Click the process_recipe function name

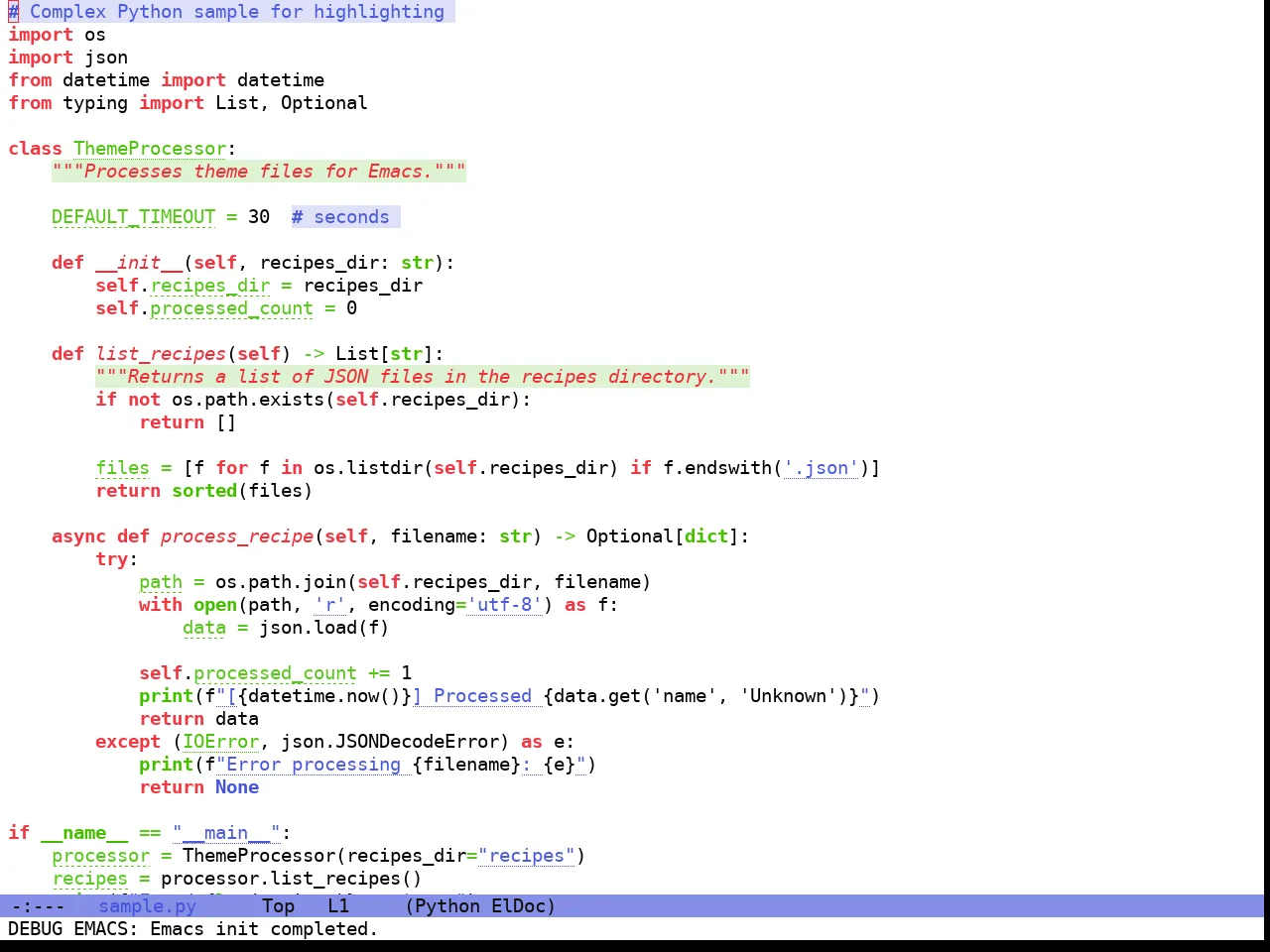pos(237,536)
